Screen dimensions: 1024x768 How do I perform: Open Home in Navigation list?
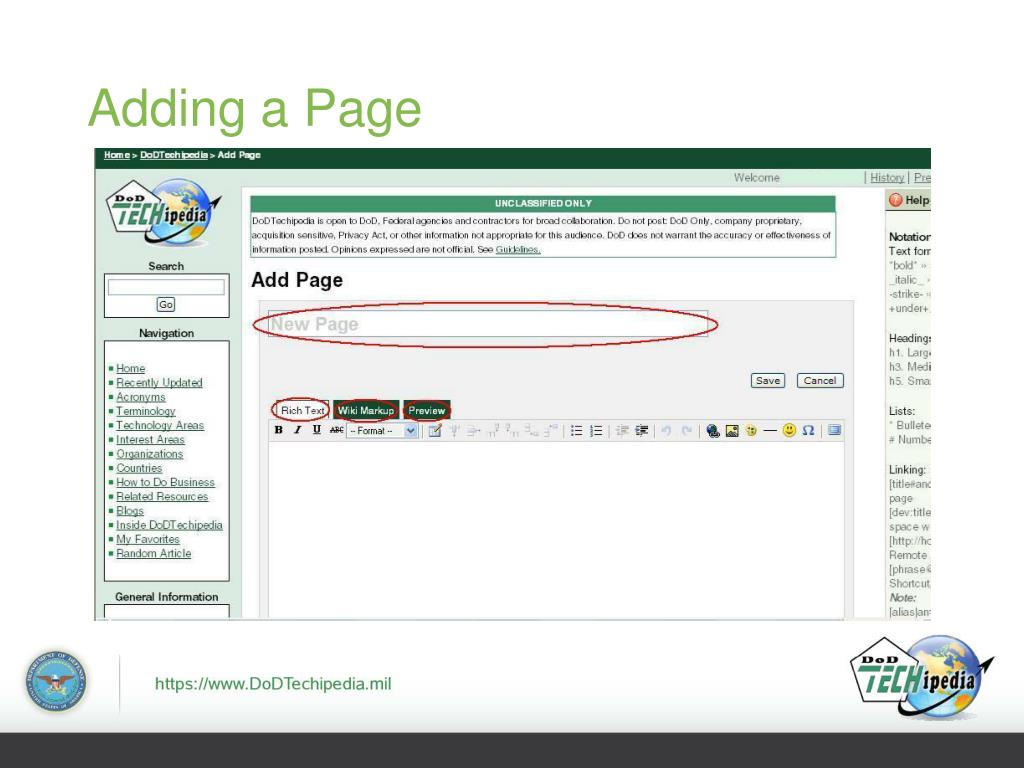click(131, 368)
